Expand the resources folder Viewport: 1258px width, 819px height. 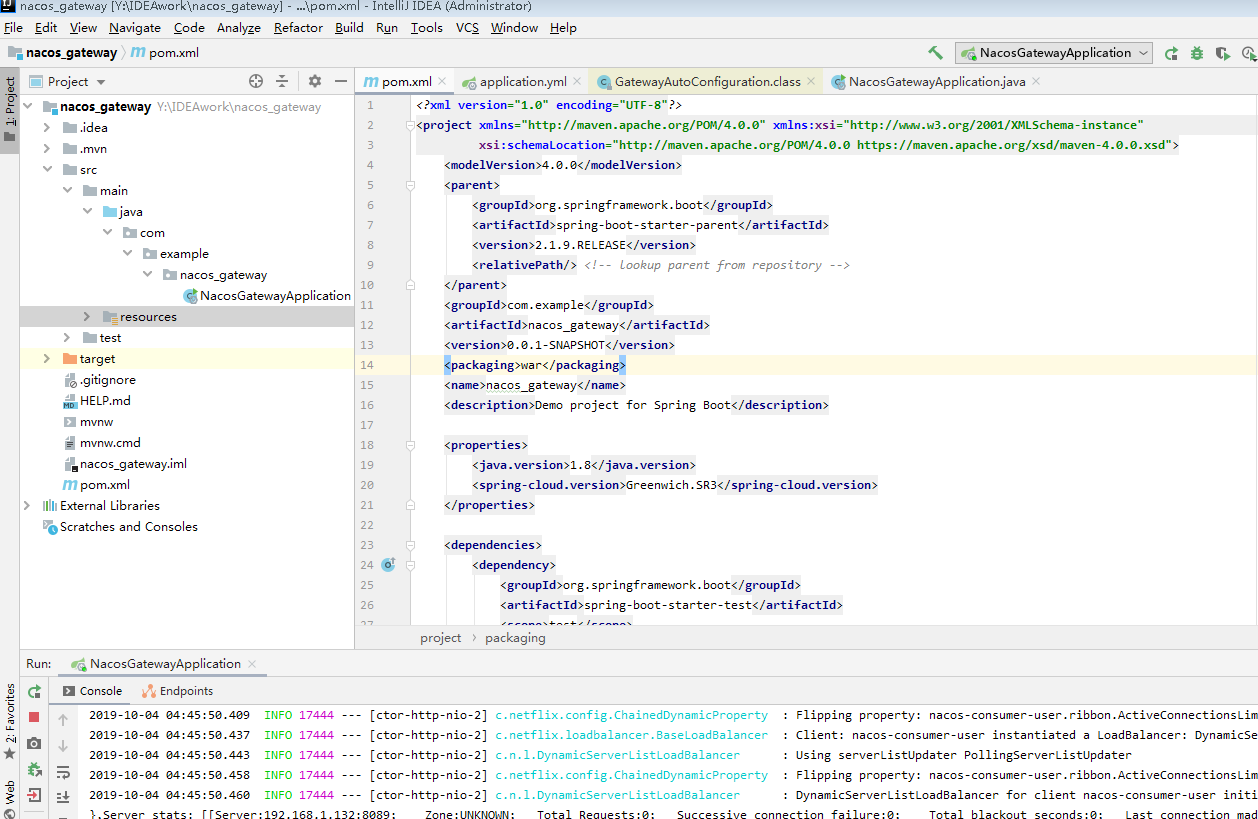pyautogui.click(x=87, y=317)
